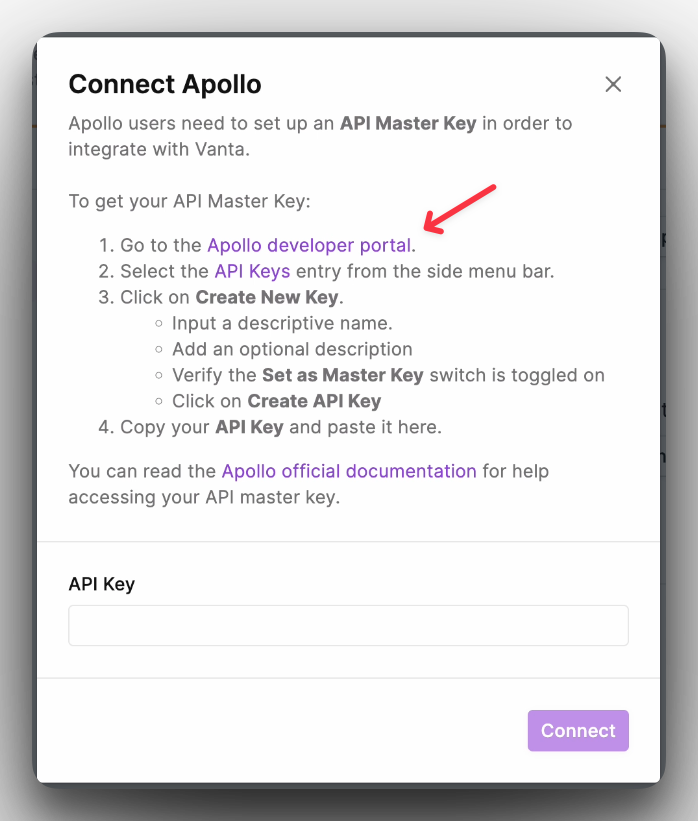Click the red arrow annotation
Viewport: 698px width, 821px height.
(x=459, y=209)
